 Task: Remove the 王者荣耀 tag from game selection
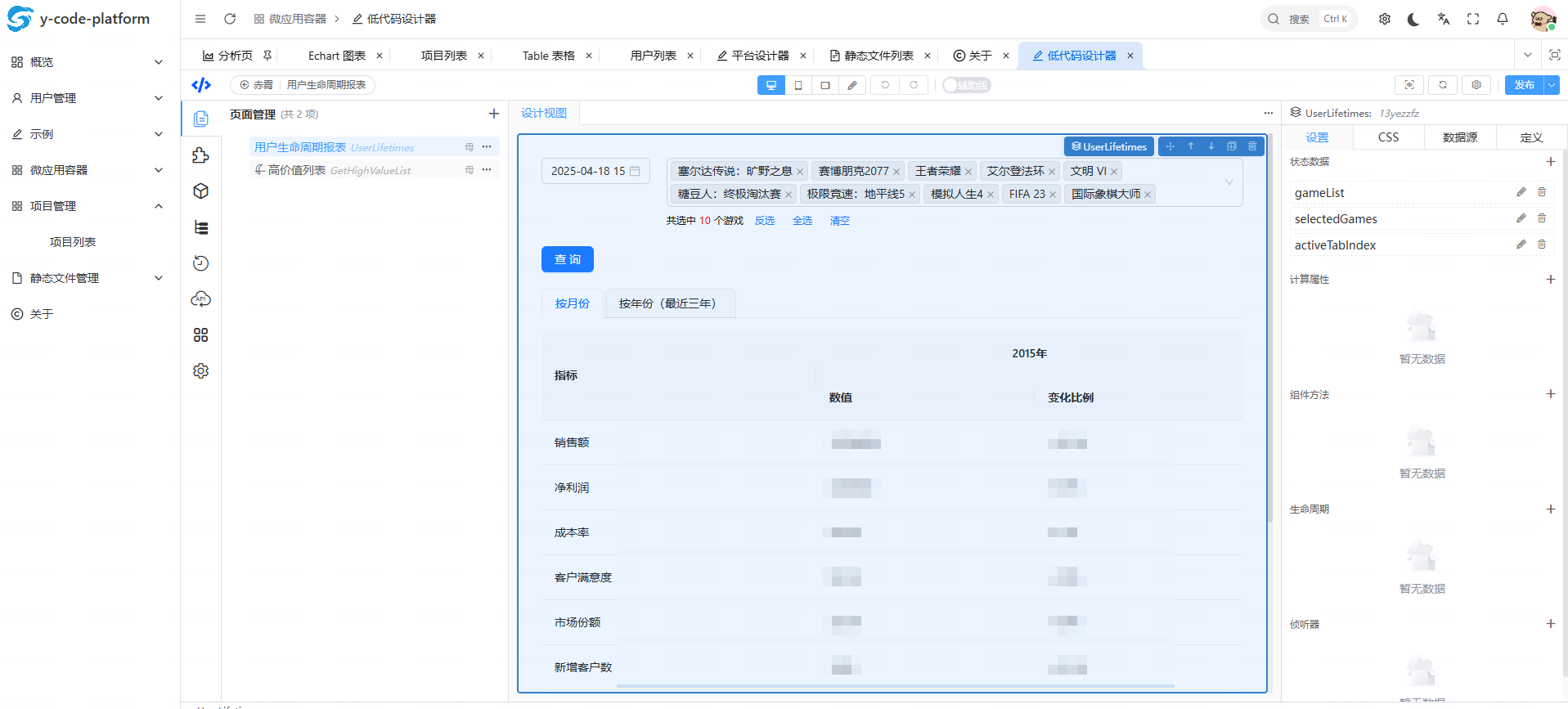click(968, 172)
